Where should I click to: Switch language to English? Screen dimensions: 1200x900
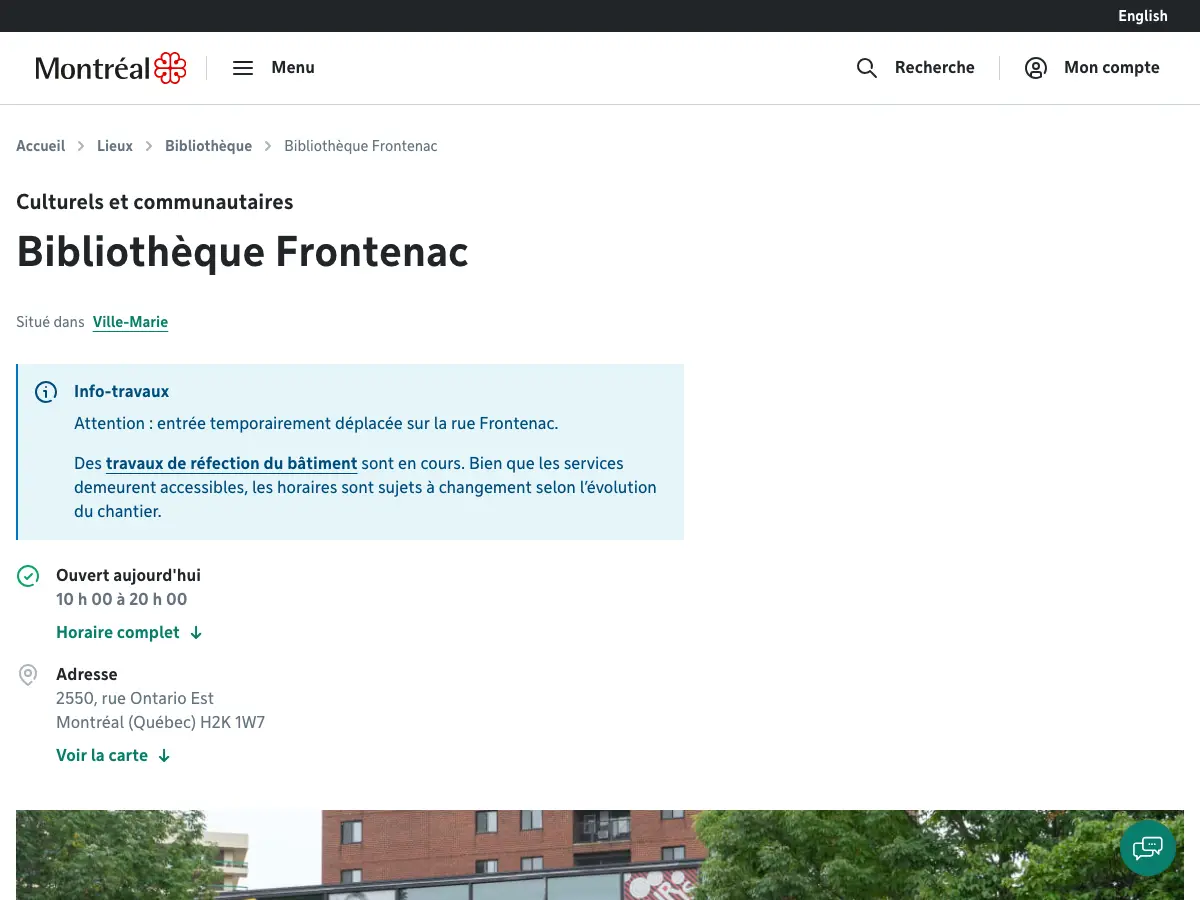(x=1143, y=16)
